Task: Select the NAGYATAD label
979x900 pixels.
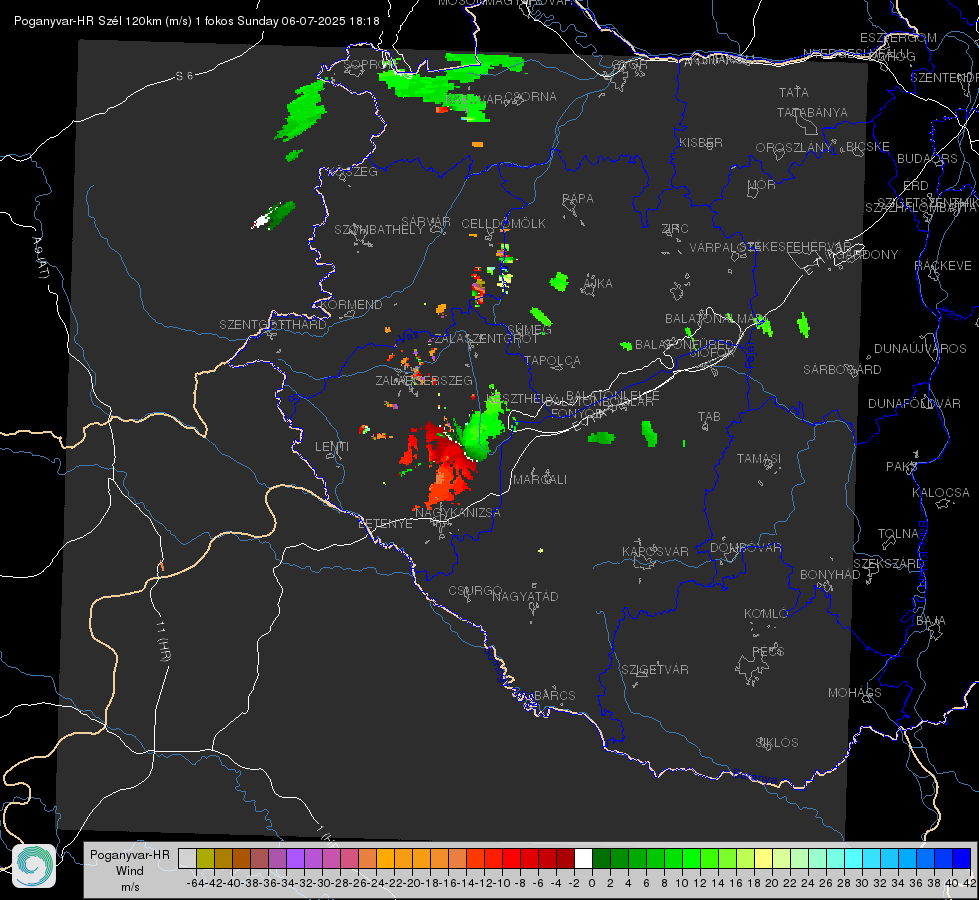Action: [525, 596]
